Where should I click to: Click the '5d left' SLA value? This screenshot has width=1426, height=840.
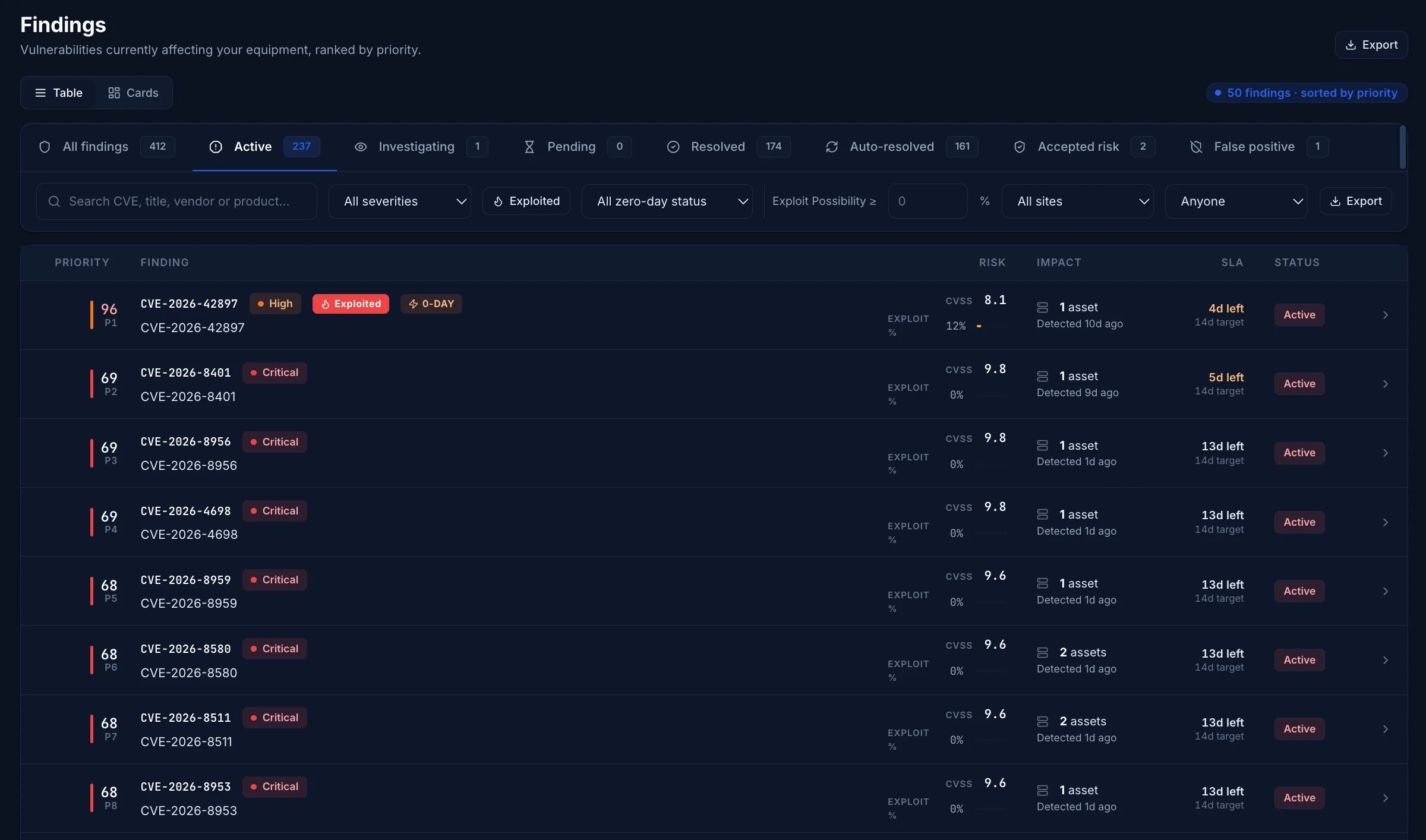(1226, 377)
